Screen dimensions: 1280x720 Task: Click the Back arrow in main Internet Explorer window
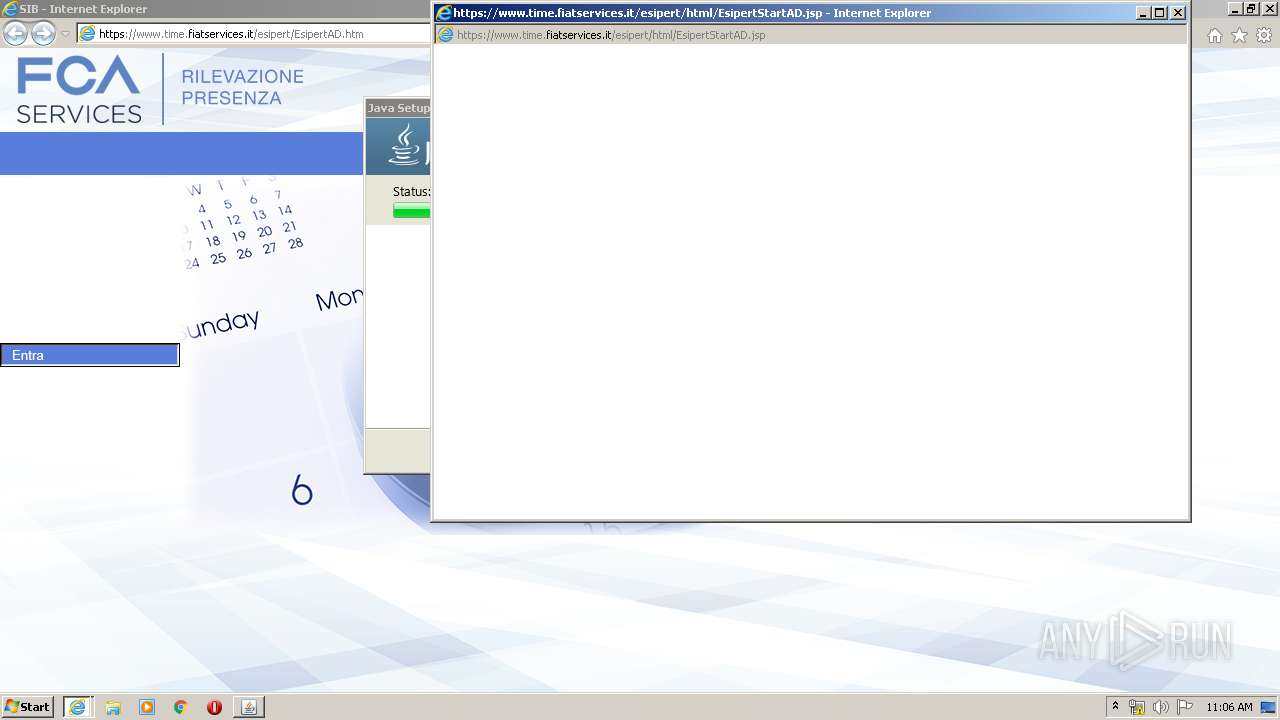tap(15, 34)
